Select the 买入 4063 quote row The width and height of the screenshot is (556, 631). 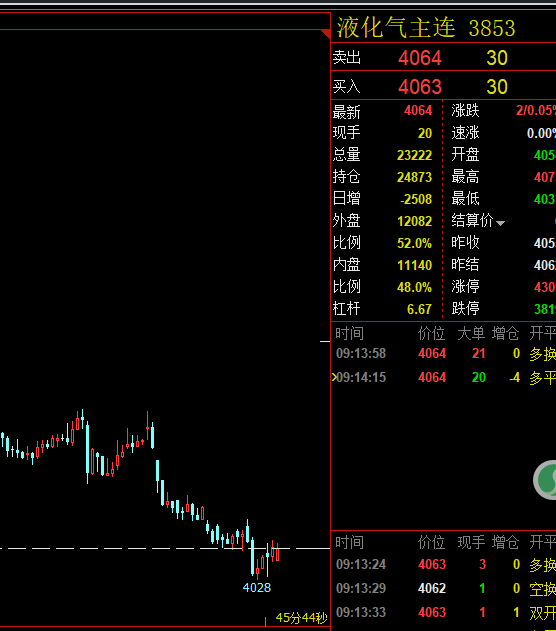coord(443,86)
